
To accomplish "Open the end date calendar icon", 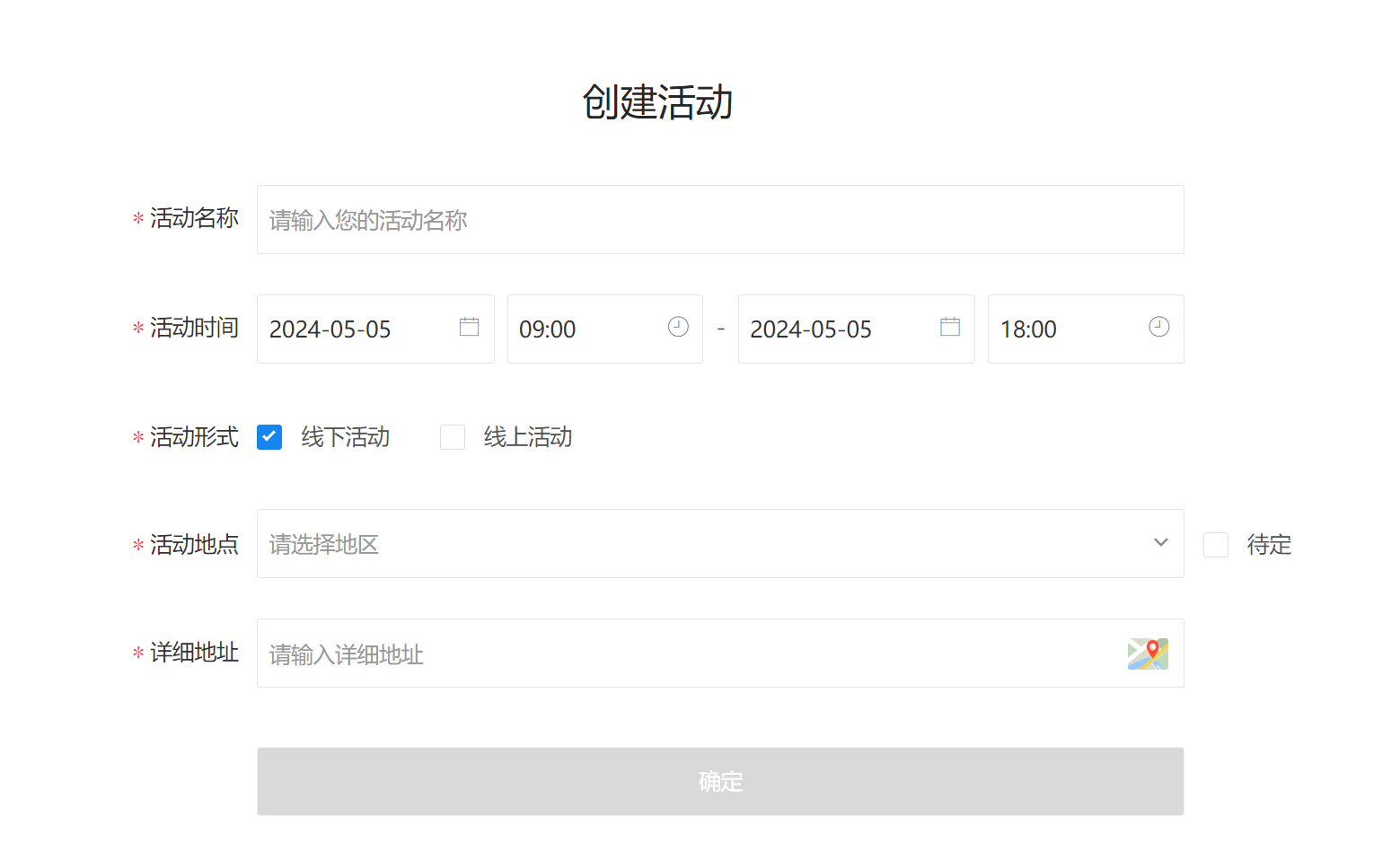I will tap(950, 327).
